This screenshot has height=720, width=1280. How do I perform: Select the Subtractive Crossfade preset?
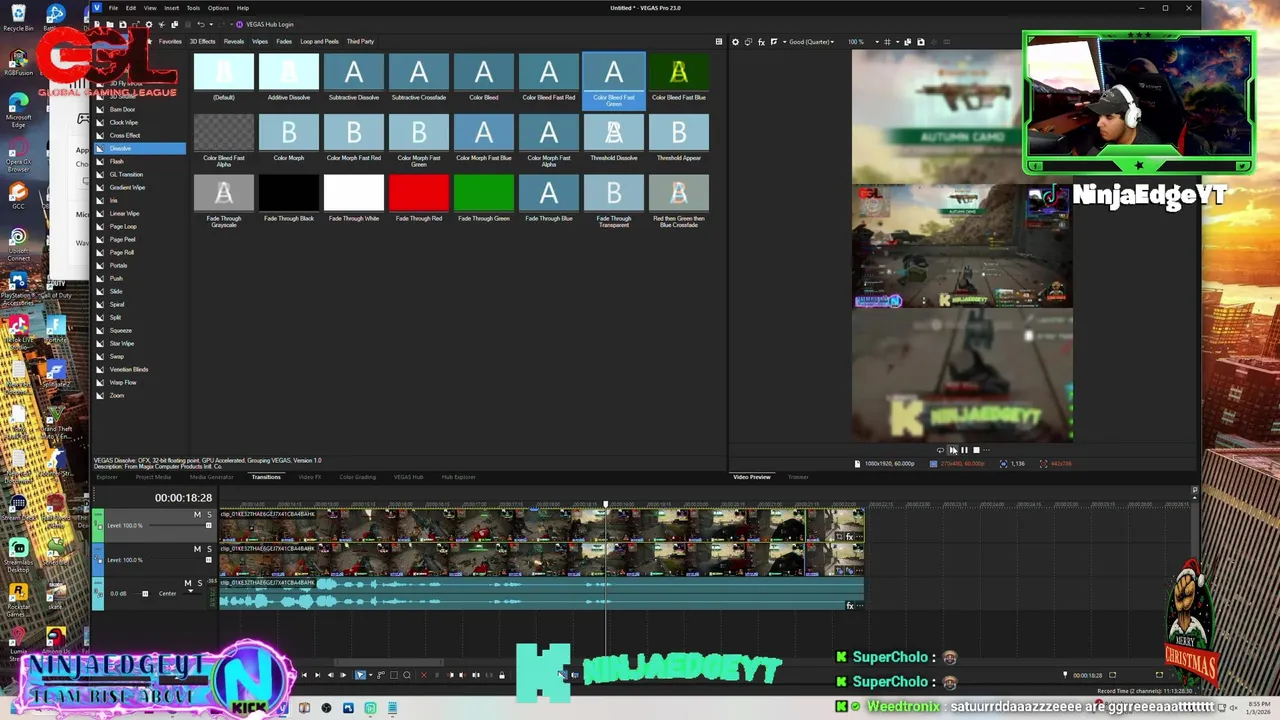point(419,78)
